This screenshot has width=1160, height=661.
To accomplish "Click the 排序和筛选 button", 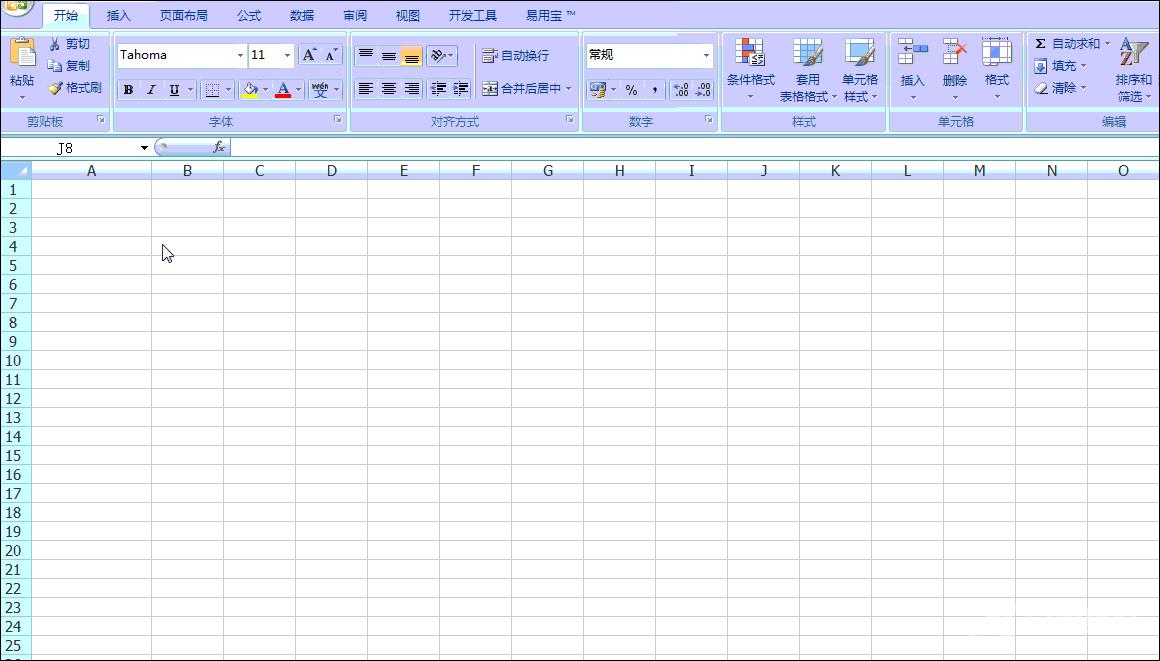I will [x=1135, y=68].
